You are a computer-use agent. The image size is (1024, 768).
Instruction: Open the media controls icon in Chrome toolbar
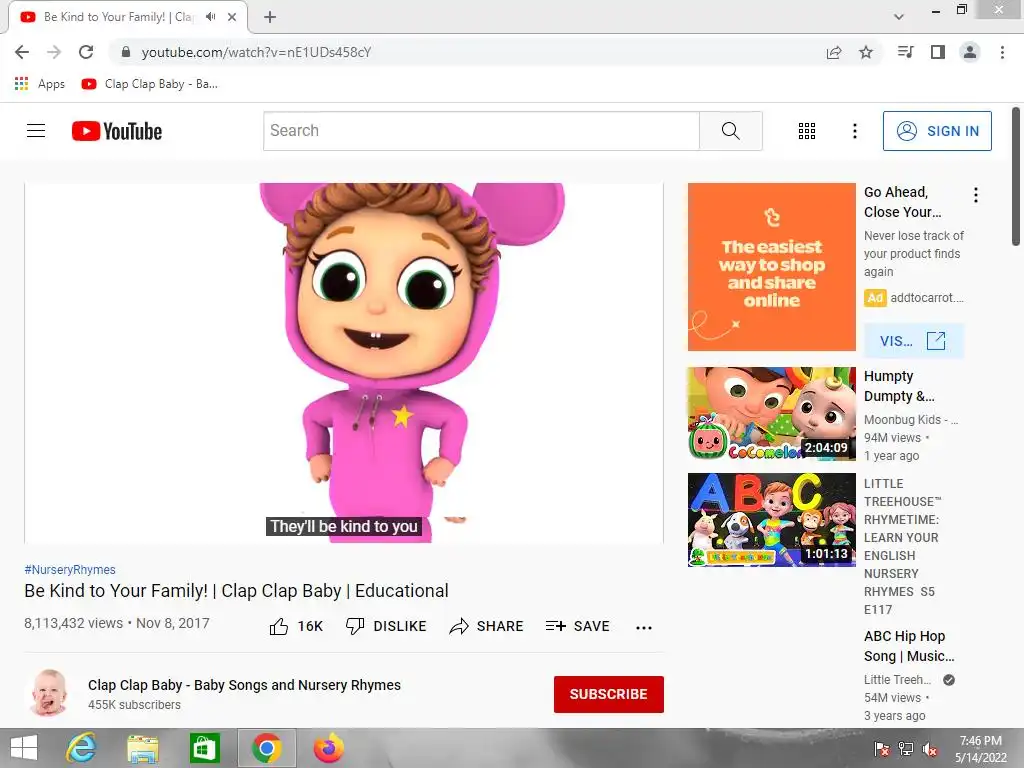(905, 52)
